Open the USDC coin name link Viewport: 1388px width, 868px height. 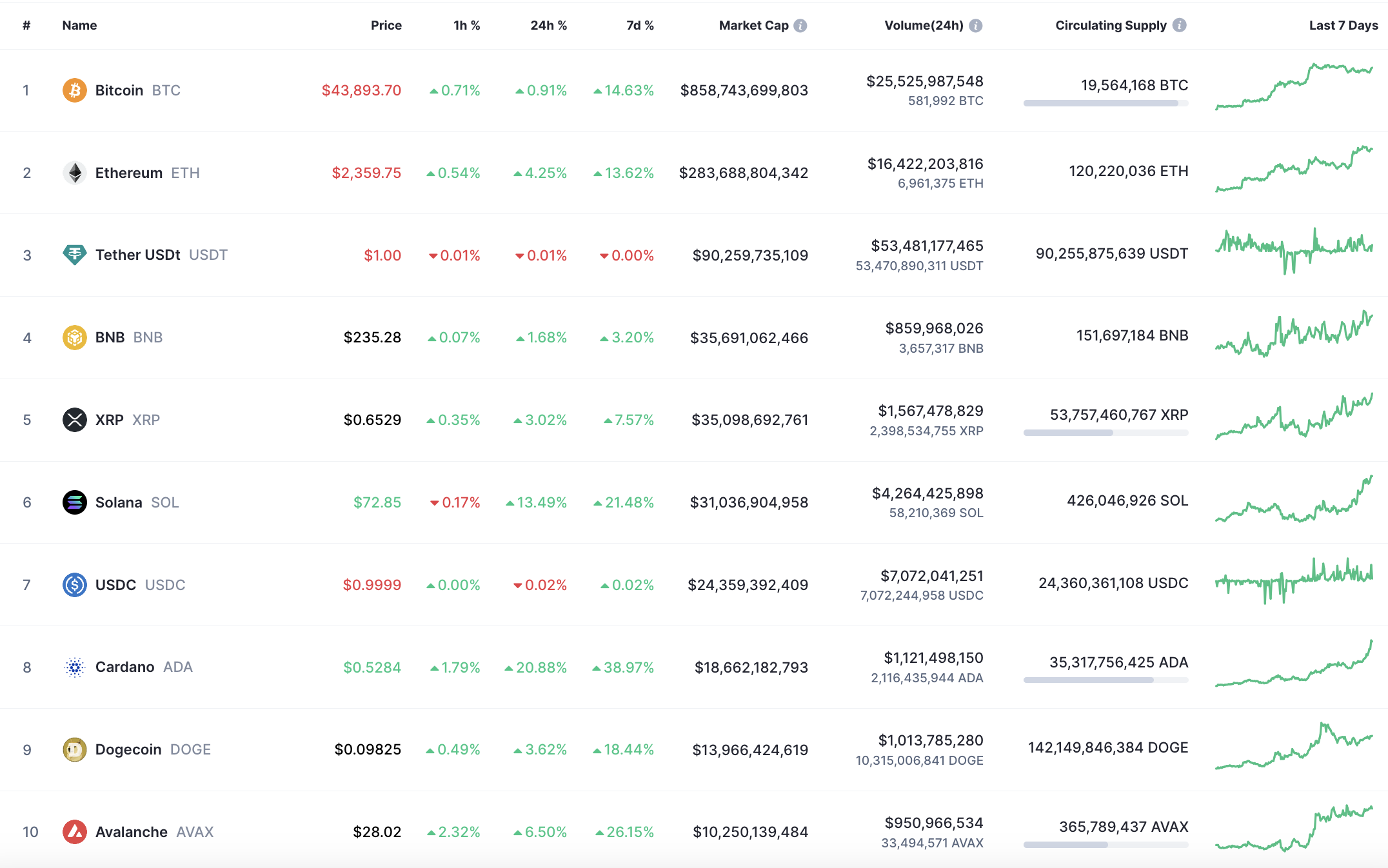coord(116,585)
